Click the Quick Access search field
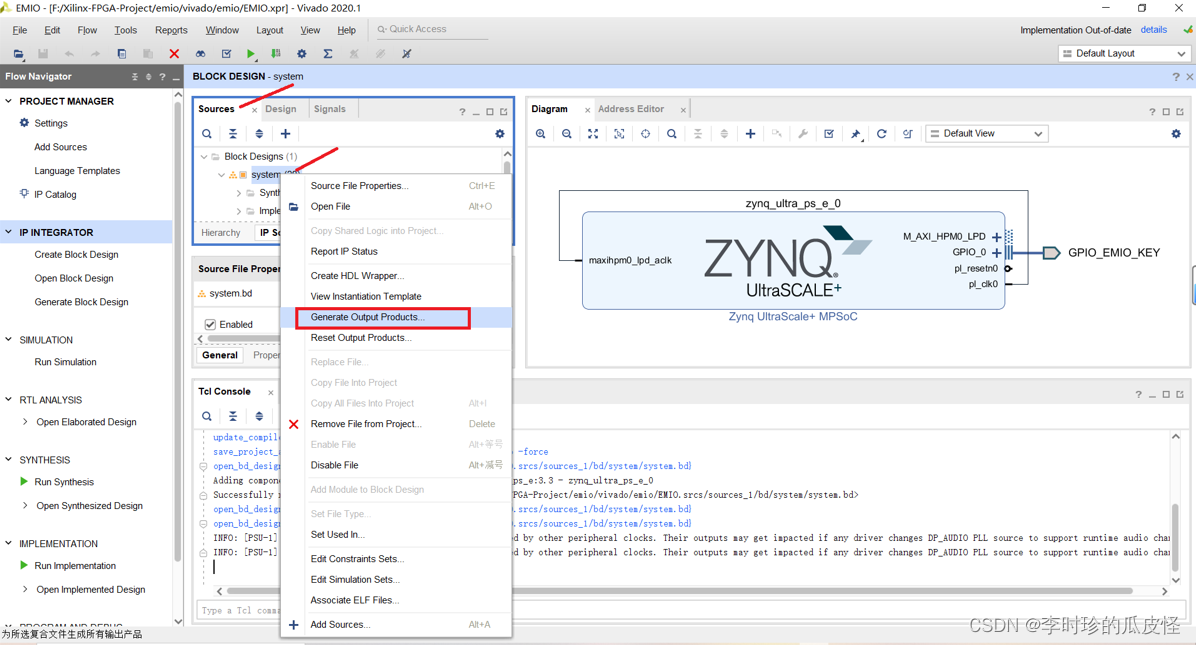The image size is (1196, 645). 431,29
